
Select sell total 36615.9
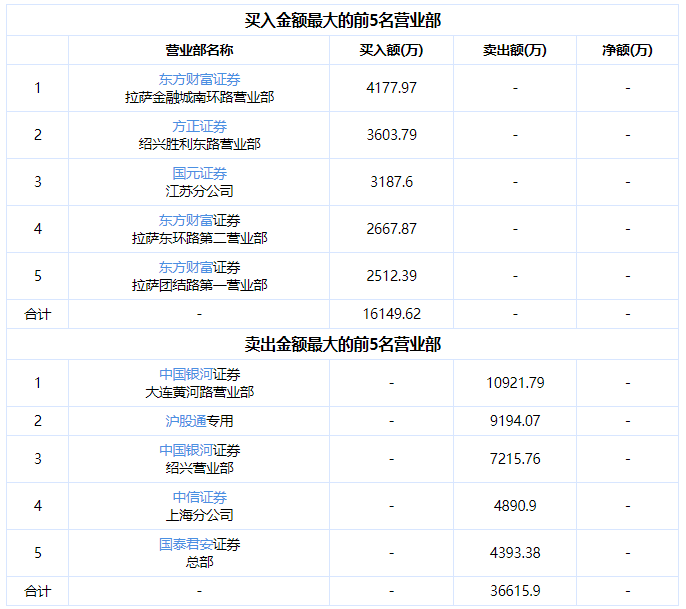click(515, 591)
